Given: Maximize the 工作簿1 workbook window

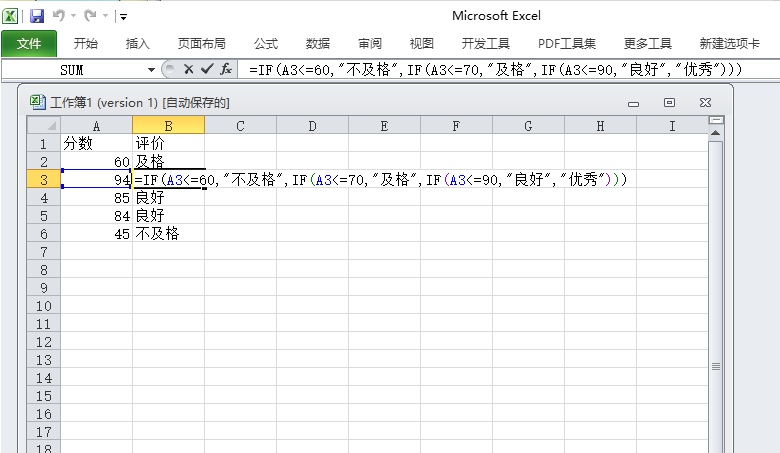Looking at the screenshot, I should coord(670,102).
